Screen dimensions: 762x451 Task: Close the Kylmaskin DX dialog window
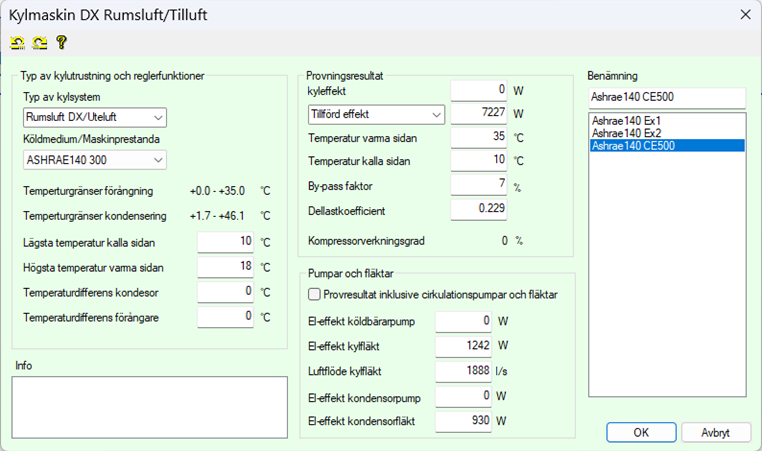743,14
